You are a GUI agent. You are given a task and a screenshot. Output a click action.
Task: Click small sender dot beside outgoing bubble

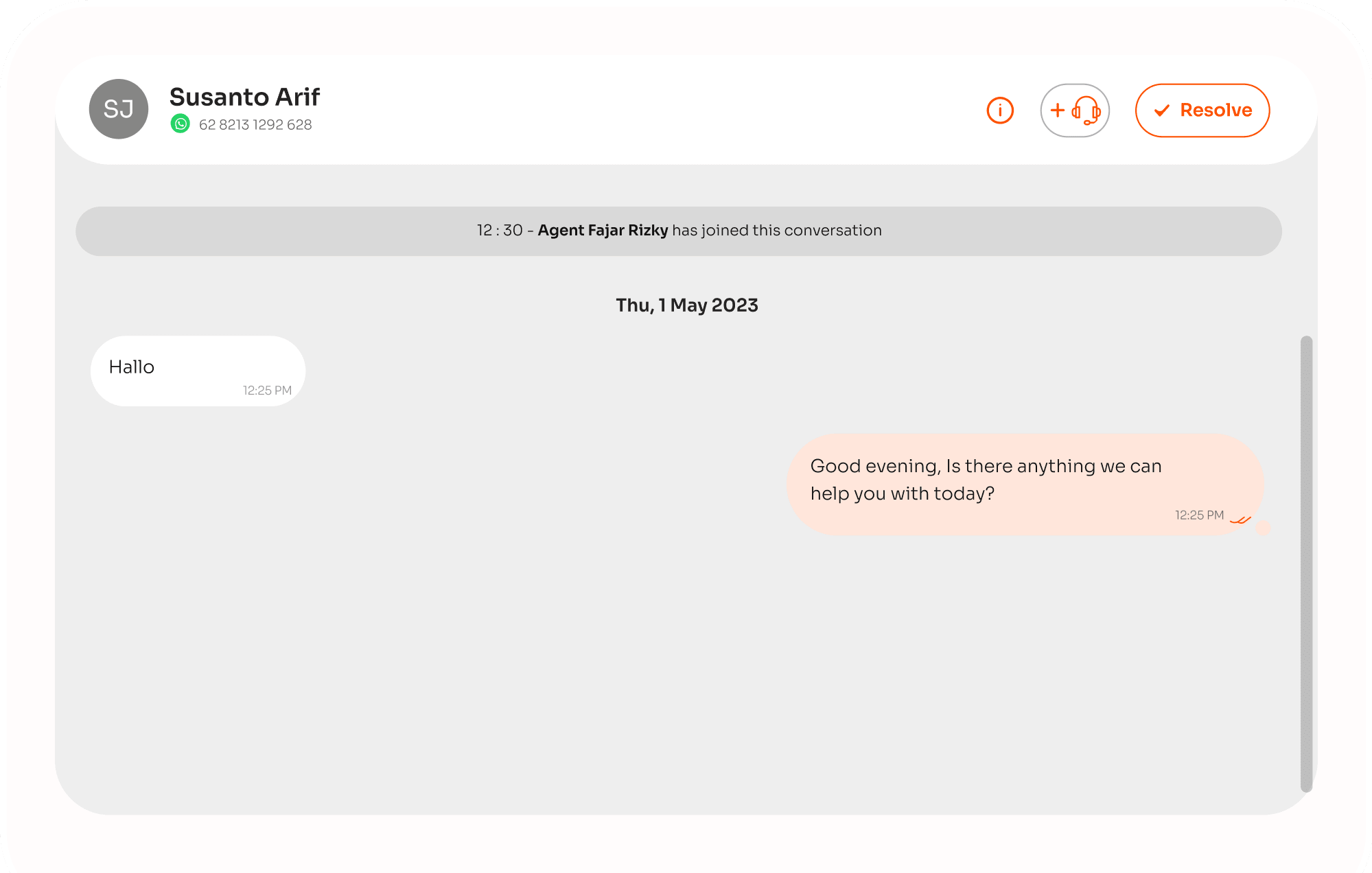pos(1263,528)
